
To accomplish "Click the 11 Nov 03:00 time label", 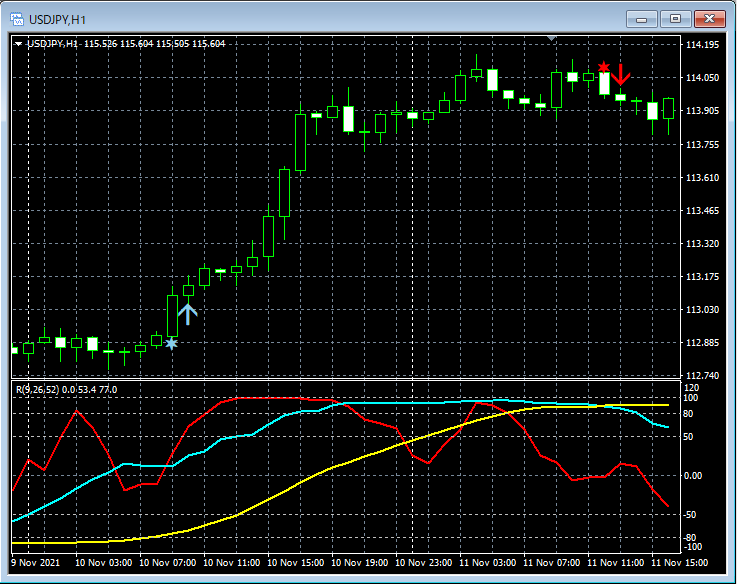I will coord(485,562).
